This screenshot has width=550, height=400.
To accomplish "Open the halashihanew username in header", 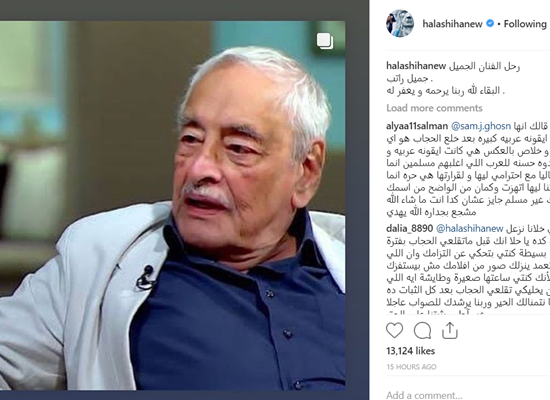I will 452,24.
